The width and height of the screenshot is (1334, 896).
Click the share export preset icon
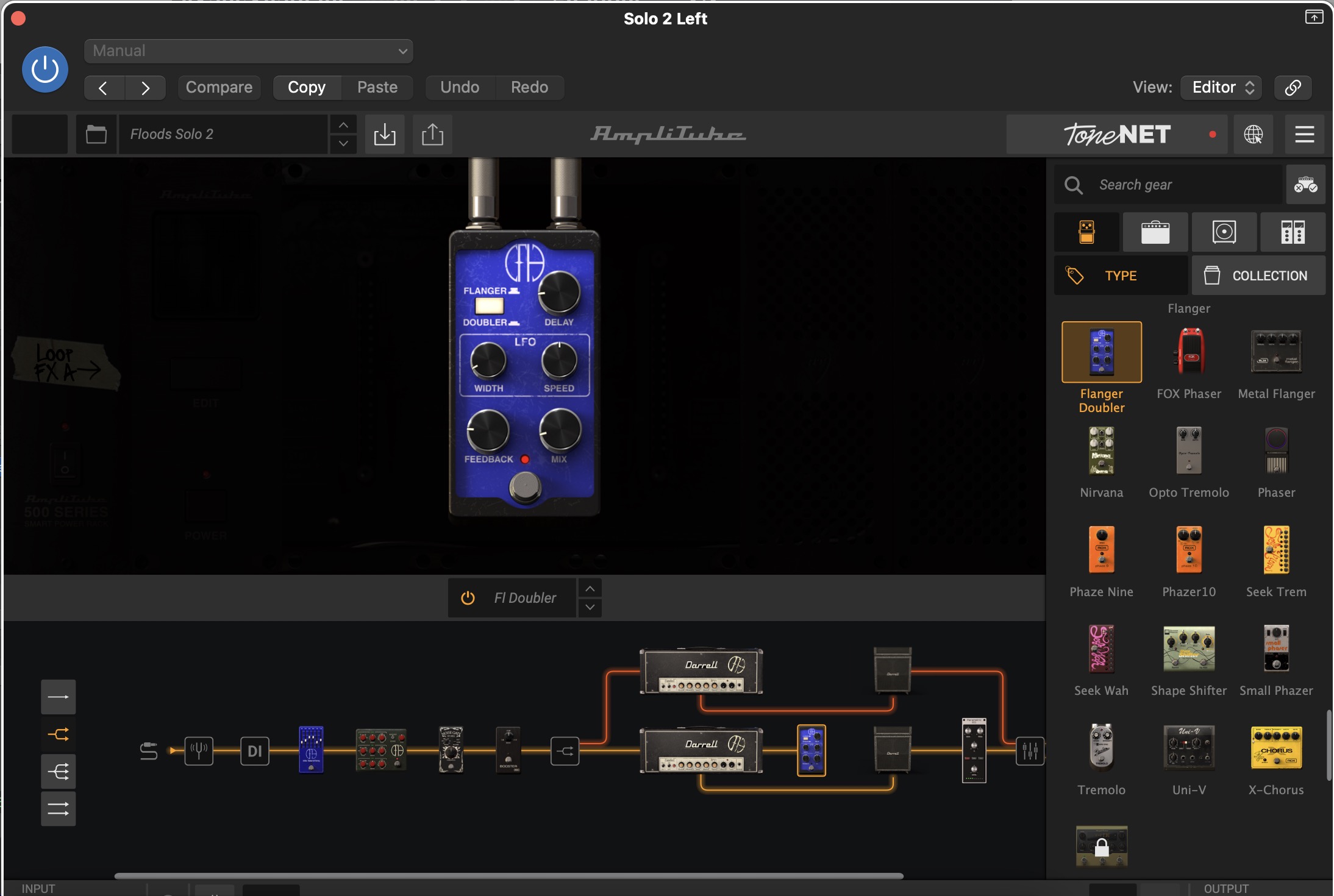[432, 134]
